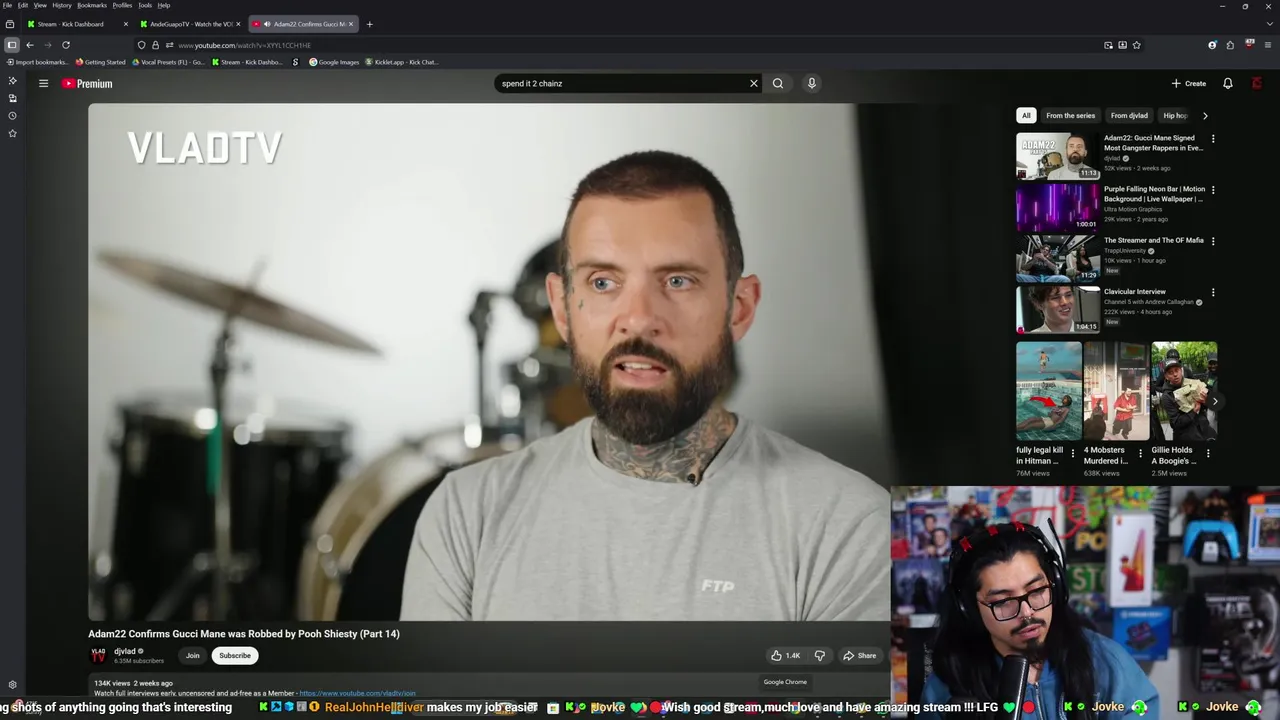1280x720 pixels.
Task: Open the red extension icon with 473 badge
Action: 1250,44
